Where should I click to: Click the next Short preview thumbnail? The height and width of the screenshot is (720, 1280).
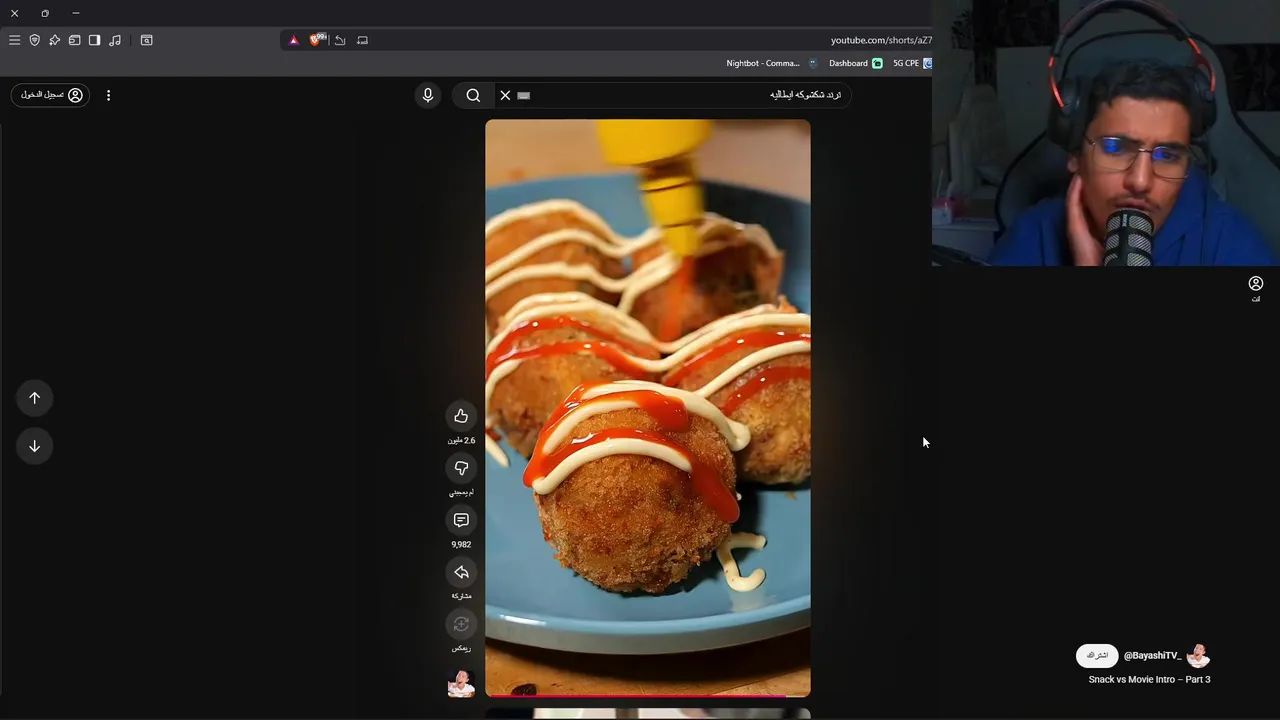point(648,714)
